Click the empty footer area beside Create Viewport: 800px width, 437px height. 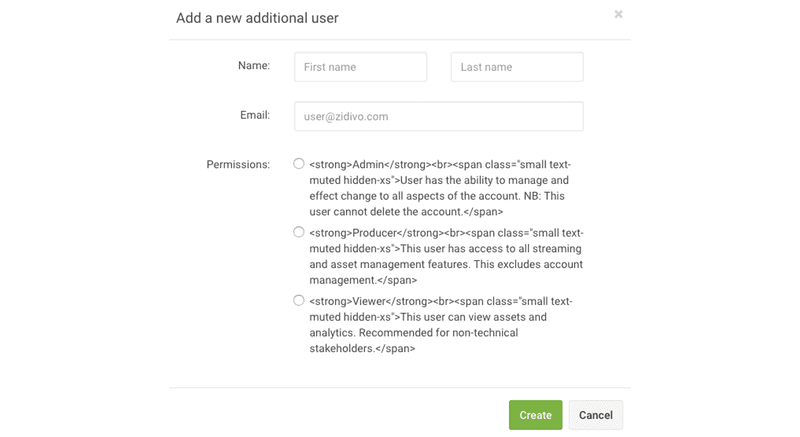340,415
